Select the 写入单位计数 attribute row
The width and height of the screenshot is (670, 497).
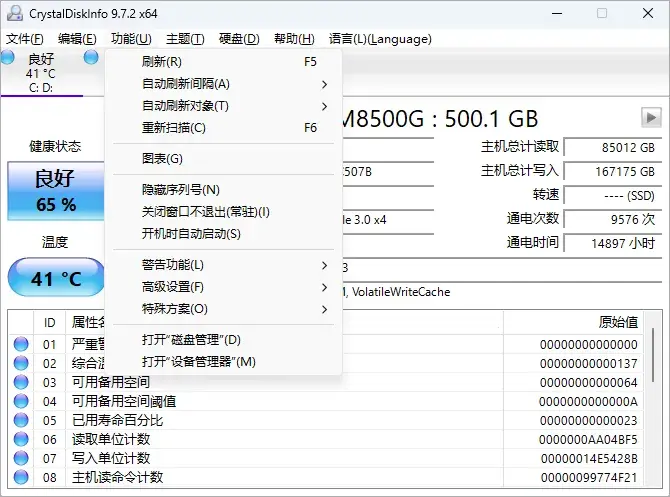[x=326, y=458]
